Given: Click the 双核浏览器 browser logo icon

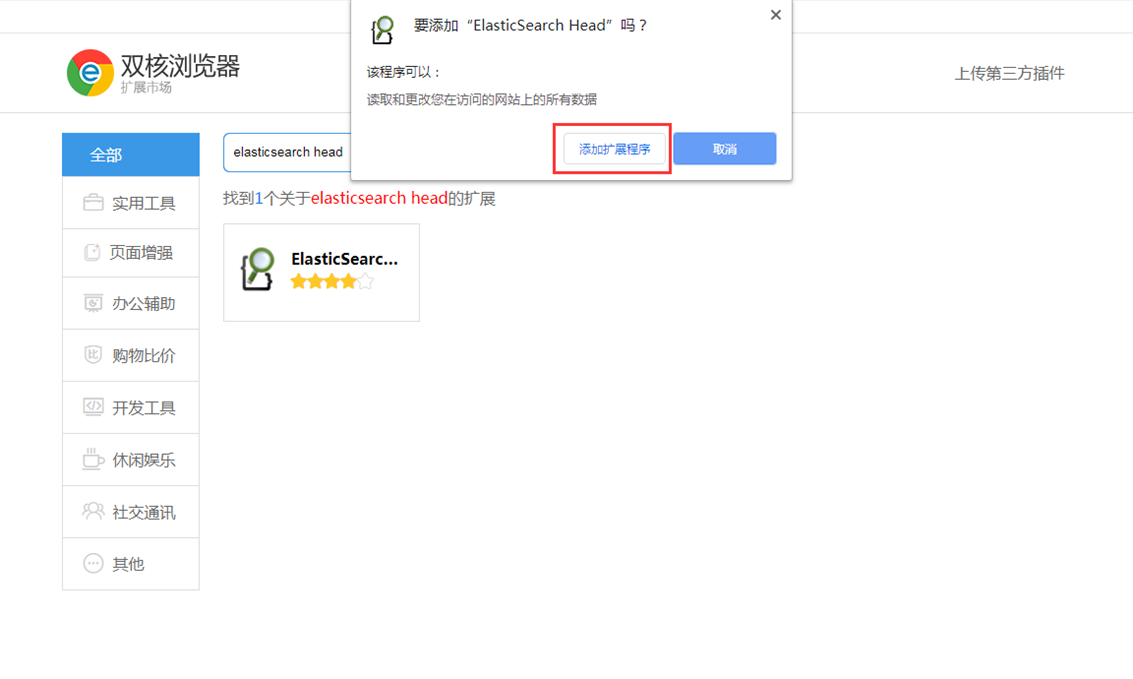Looking at the screenshot, I should 90,72.
